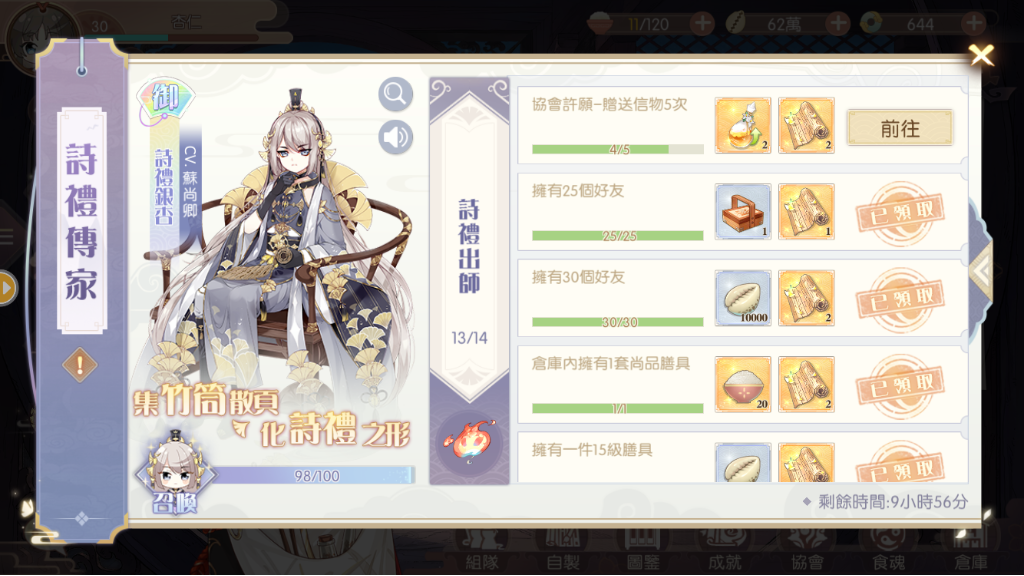Click the 98/100 summon progress bar
1024x576 pixels.
[x=313, y=475]
